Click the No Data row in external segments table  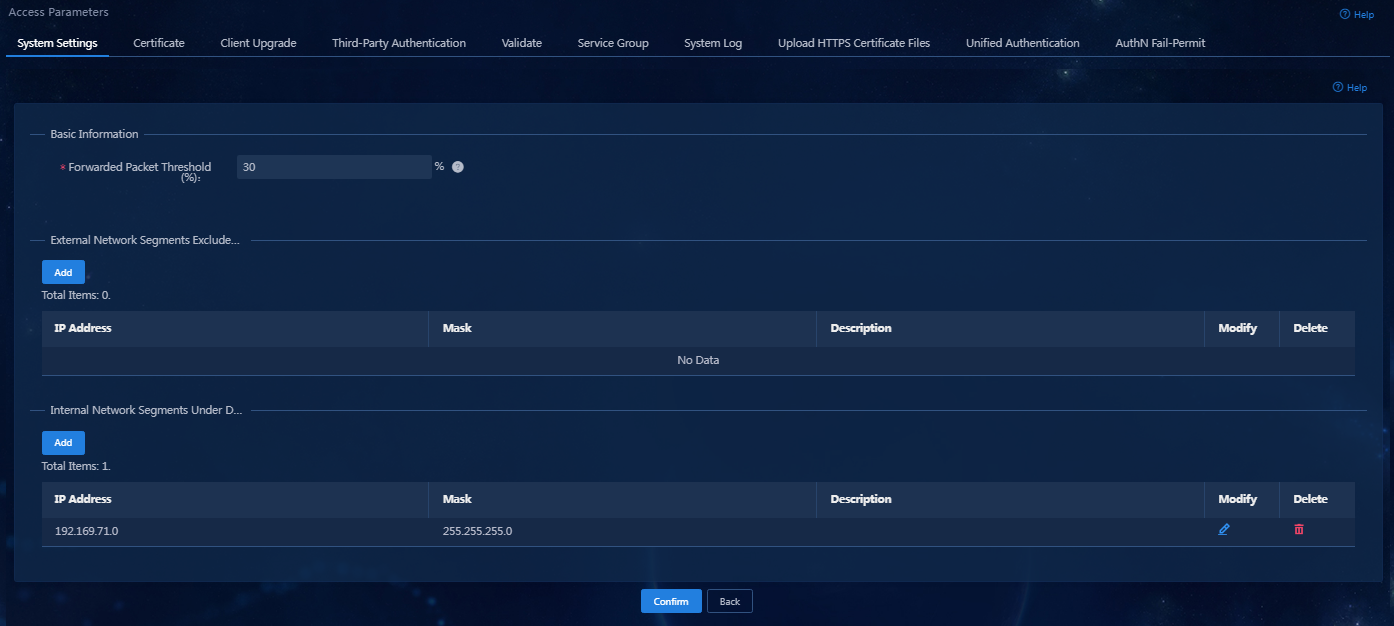(698, 360)
